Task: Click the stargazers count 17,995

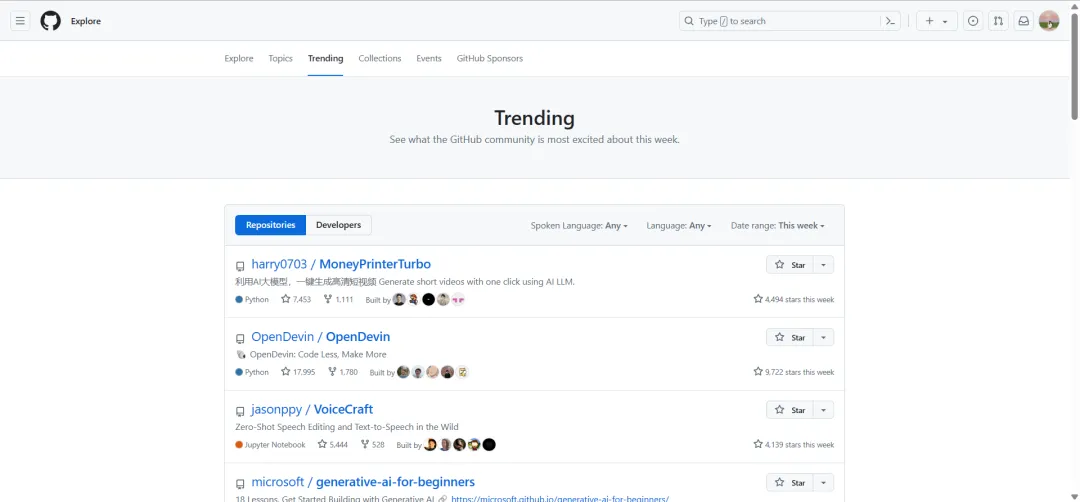Action: (298, 372)
